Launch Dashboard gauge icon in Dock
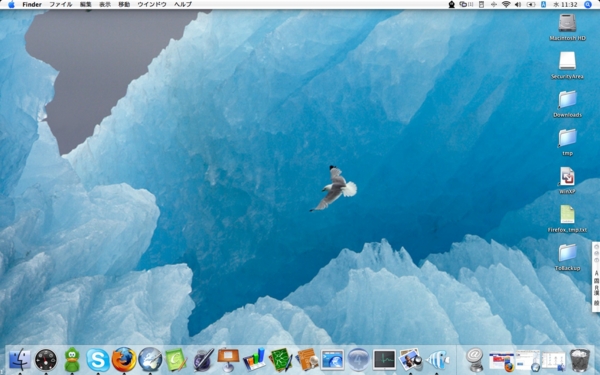The width and height of the screenshot is (600, 375). pyautogui.click(x=46, y=360)
